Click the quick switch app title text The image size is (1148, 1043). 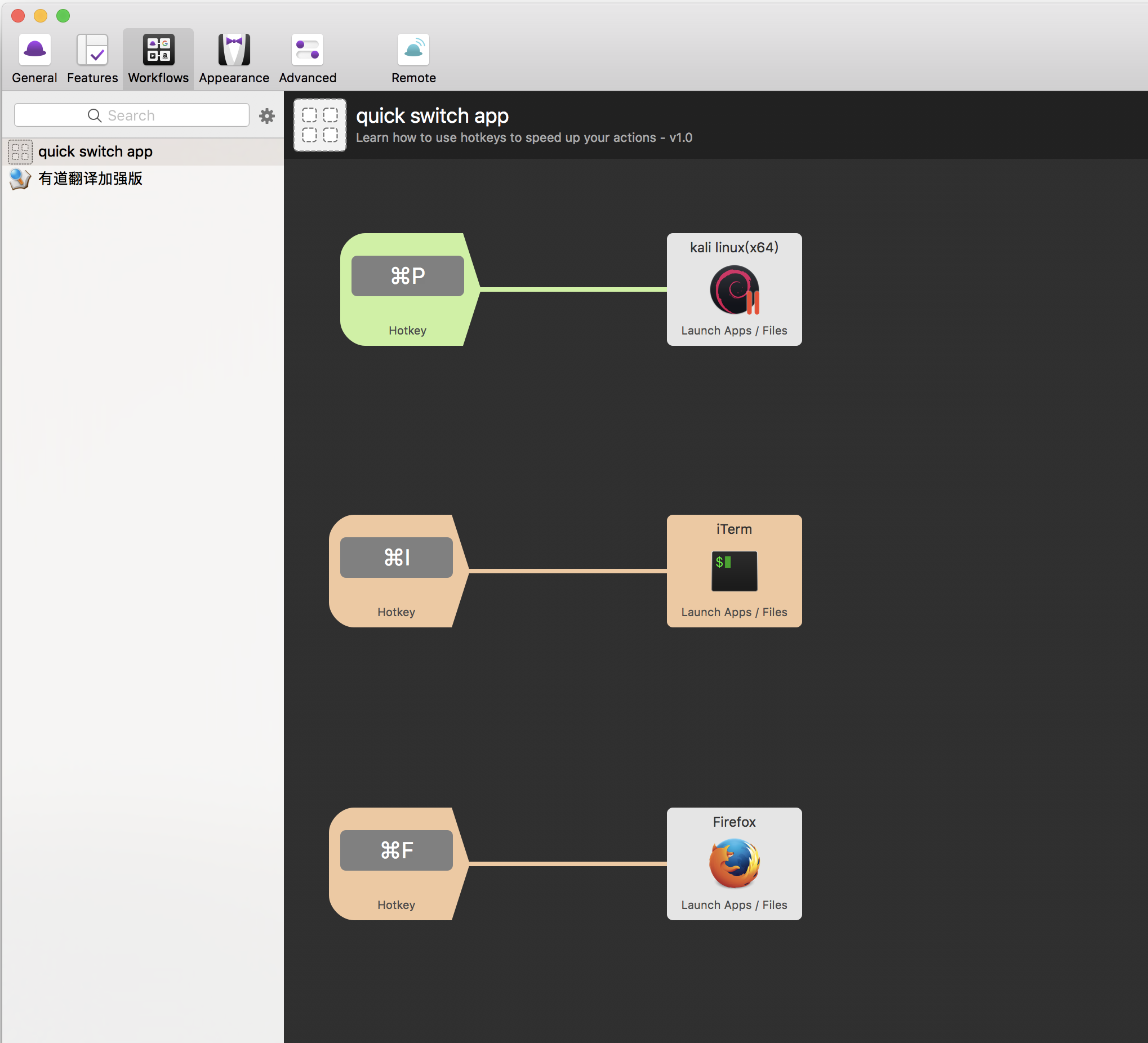pos(432,116)
